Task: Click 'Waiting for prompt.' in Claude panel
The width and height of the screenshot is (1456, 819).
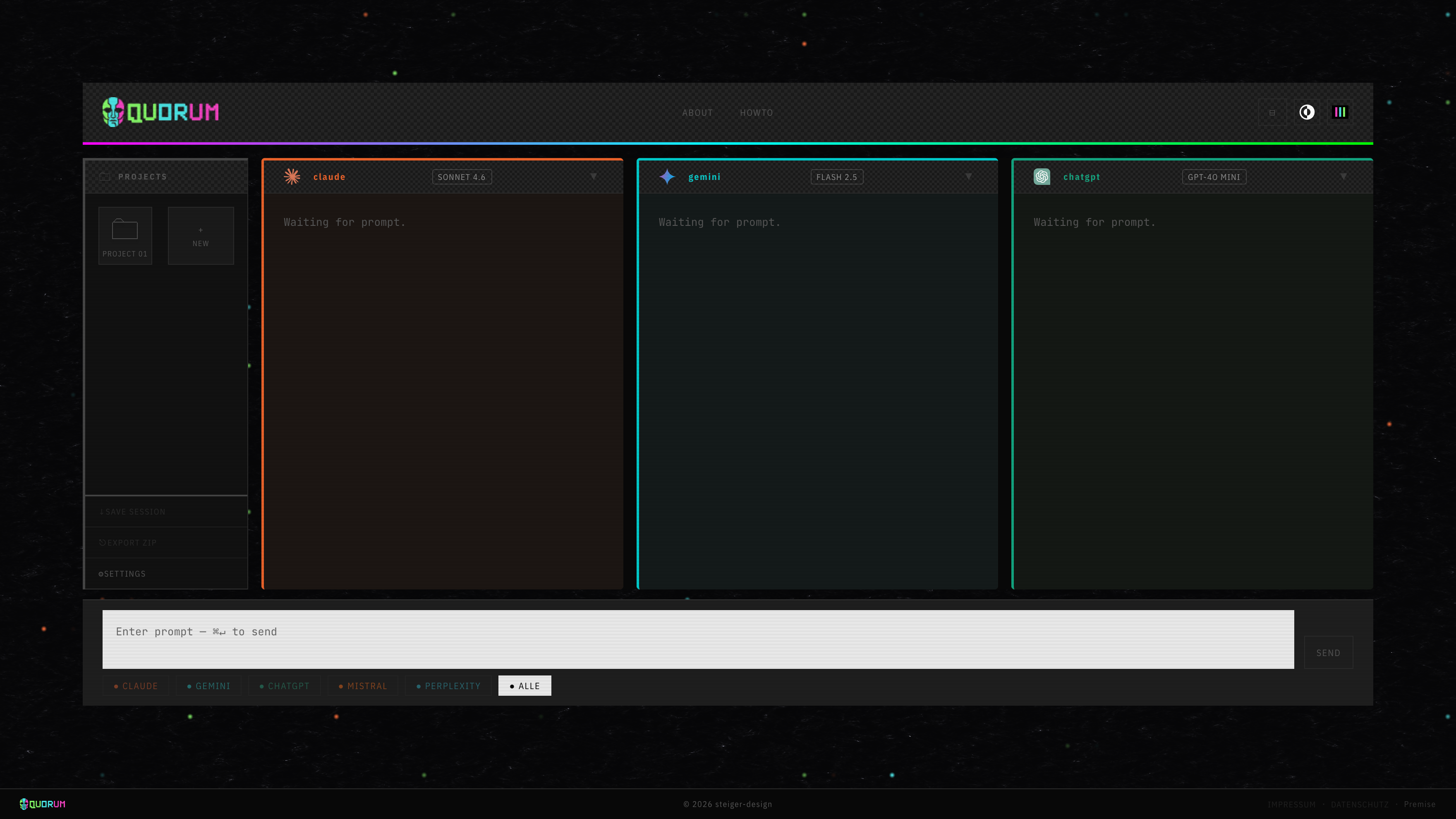Action: tap(345, 222)
